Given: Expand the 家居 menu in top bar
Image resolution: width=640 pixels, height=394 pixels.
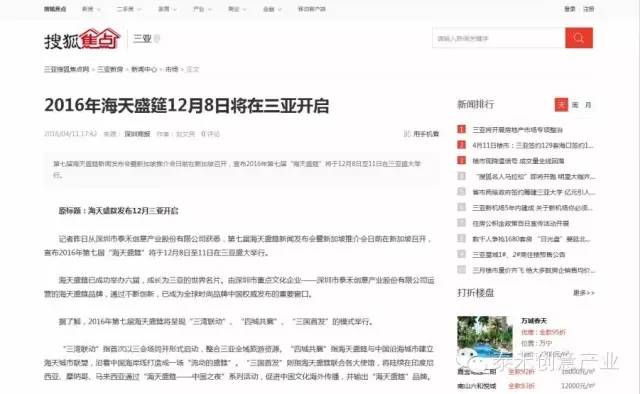Looking at the screenshot, I should (167, 9).
